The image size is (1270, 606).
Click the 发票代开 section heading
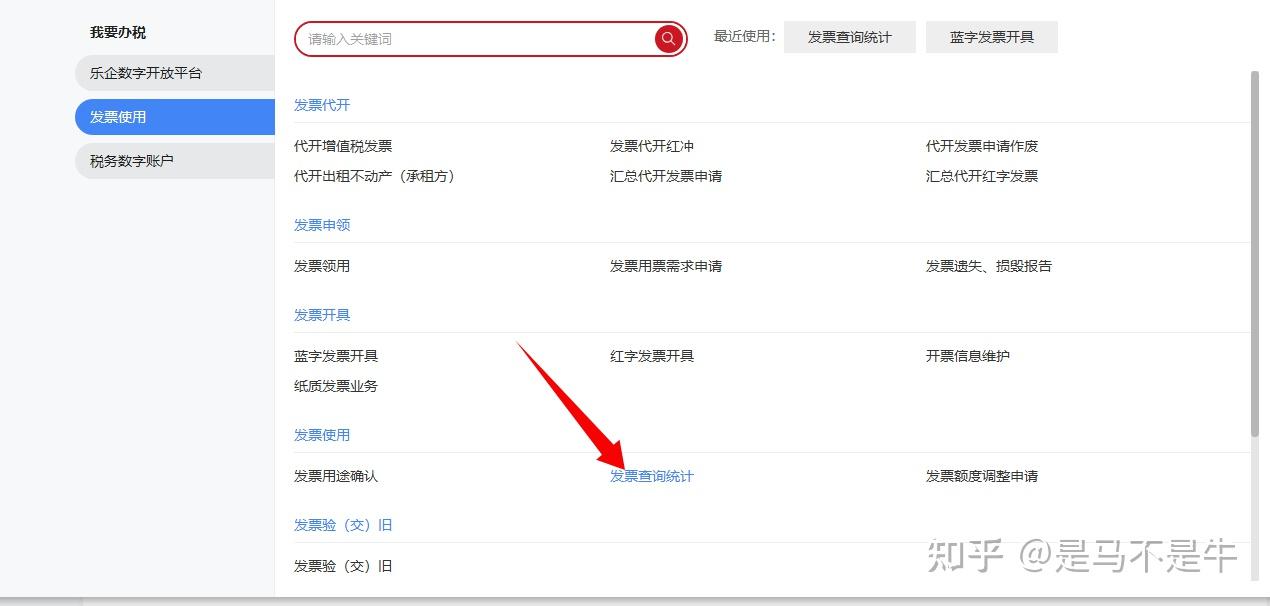(322, 105)
